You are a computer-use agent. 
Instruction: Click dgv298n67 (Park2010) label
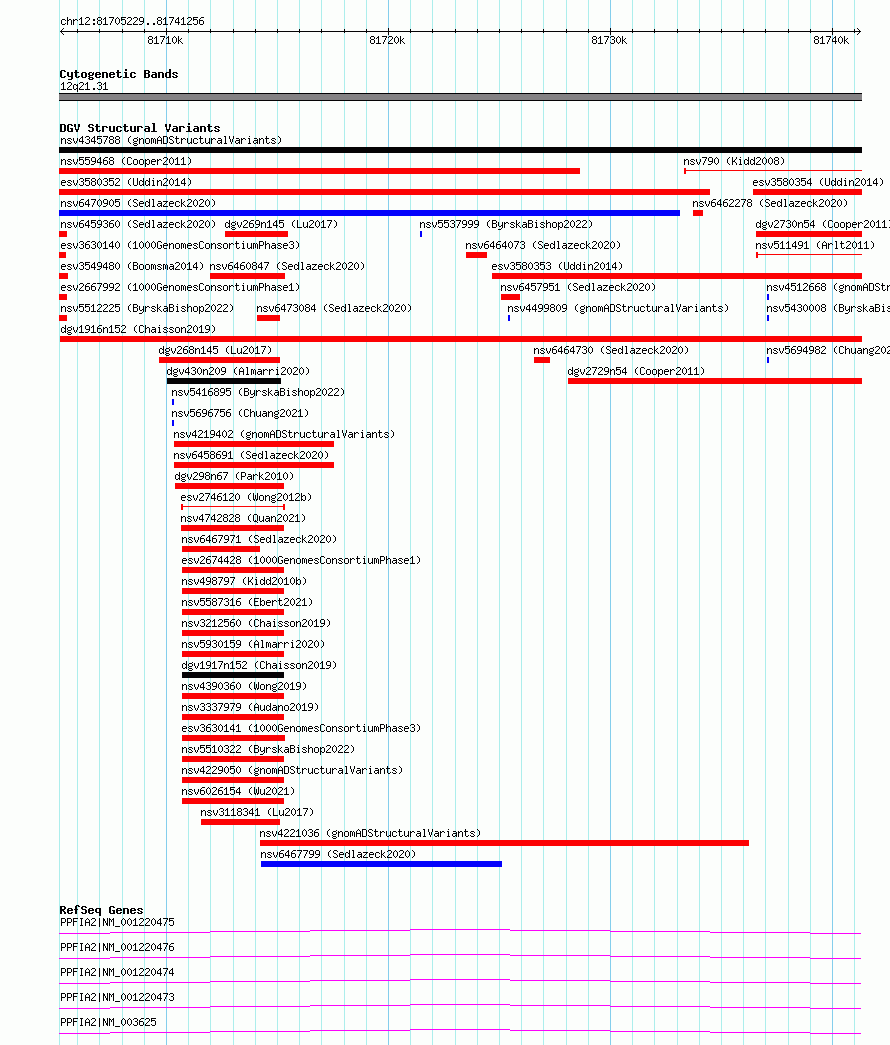[x=234, y=477]
